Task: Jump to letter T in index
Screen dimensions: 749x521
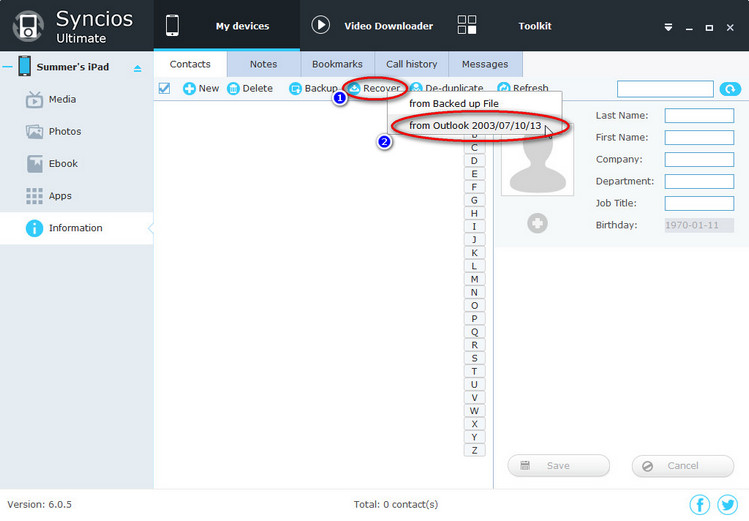Action: pos(474,371)
